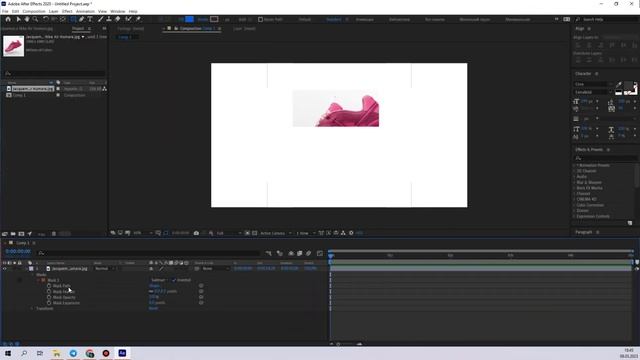Screen dimensions: 640x360
Task: Click the trash icon in Project panel footer
Action: (x=54, y=234)
